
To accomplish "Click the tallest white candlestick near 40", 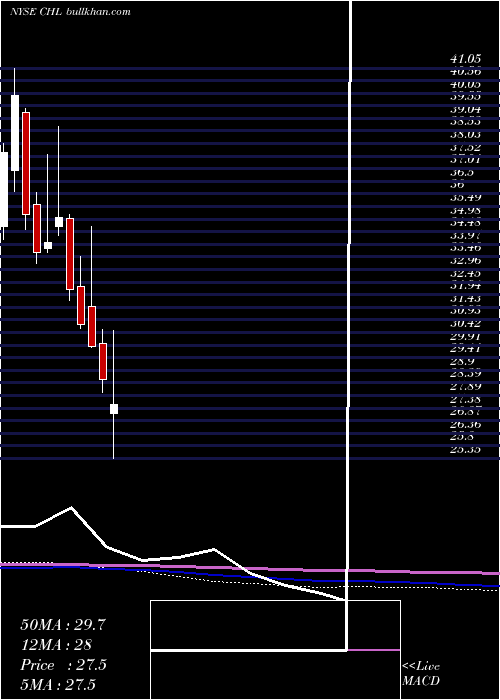I will 15,133.
